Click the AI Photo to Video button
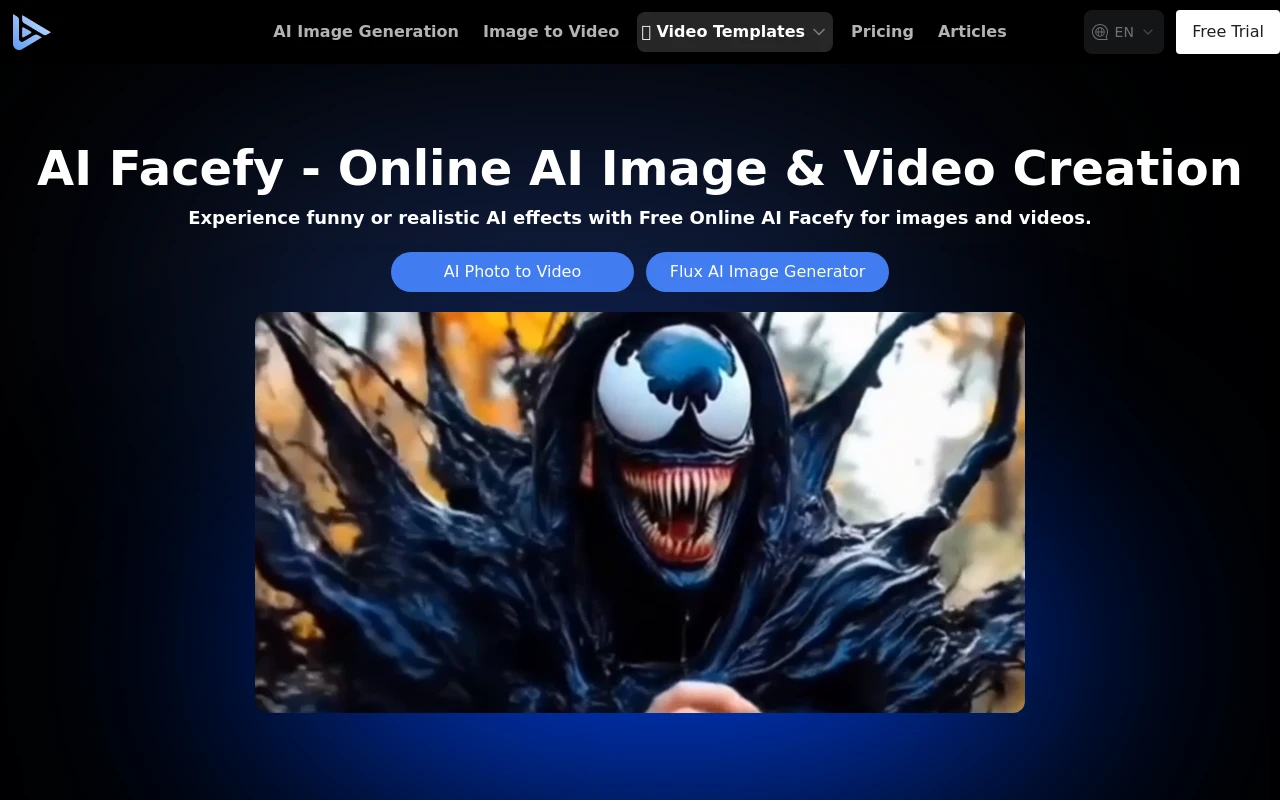Viewport: 1280px width, 800px height. (512, 271)
